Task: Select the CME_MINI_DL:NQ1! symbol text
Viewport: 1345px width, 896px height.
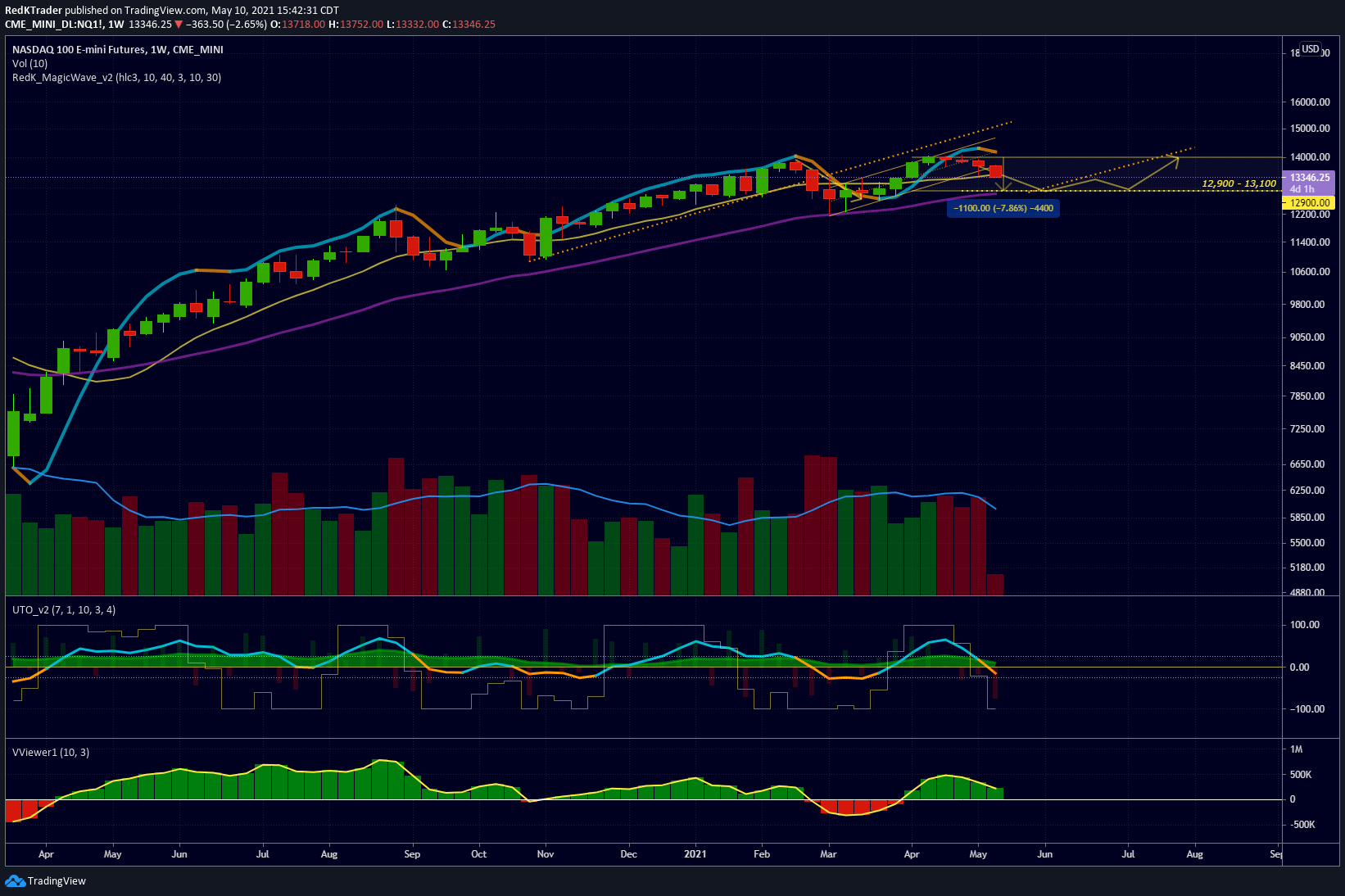Action: point(54,25)
